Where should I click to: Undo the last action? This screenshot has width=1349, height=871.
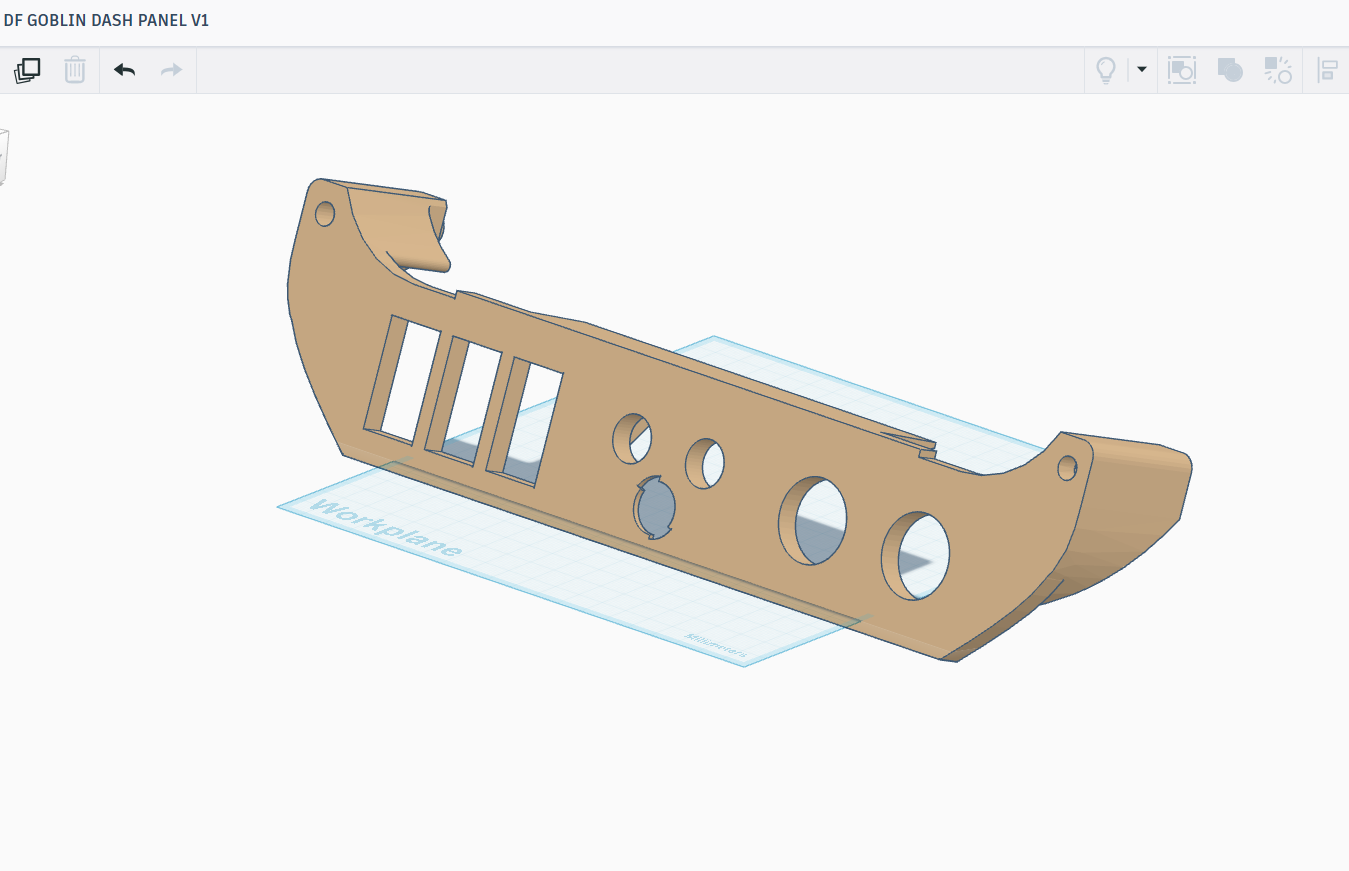[x=124, y=70]
